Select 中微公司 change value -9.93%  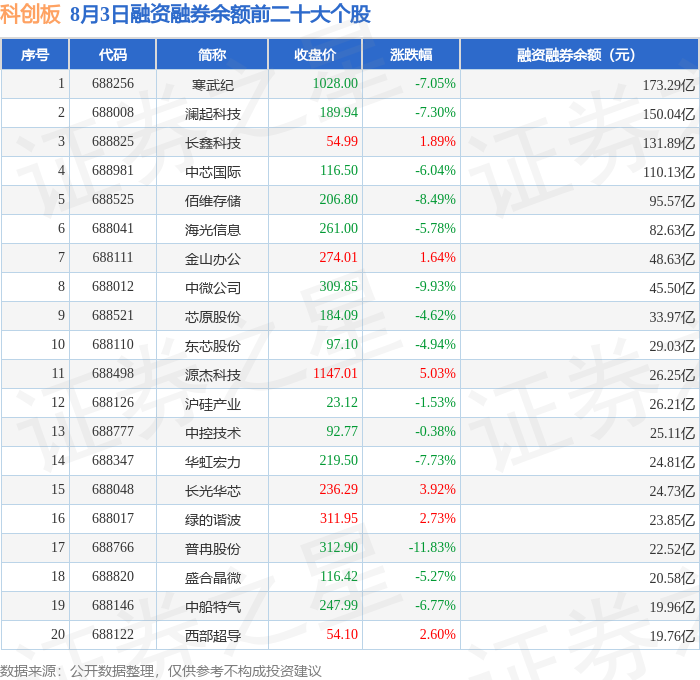435,287
